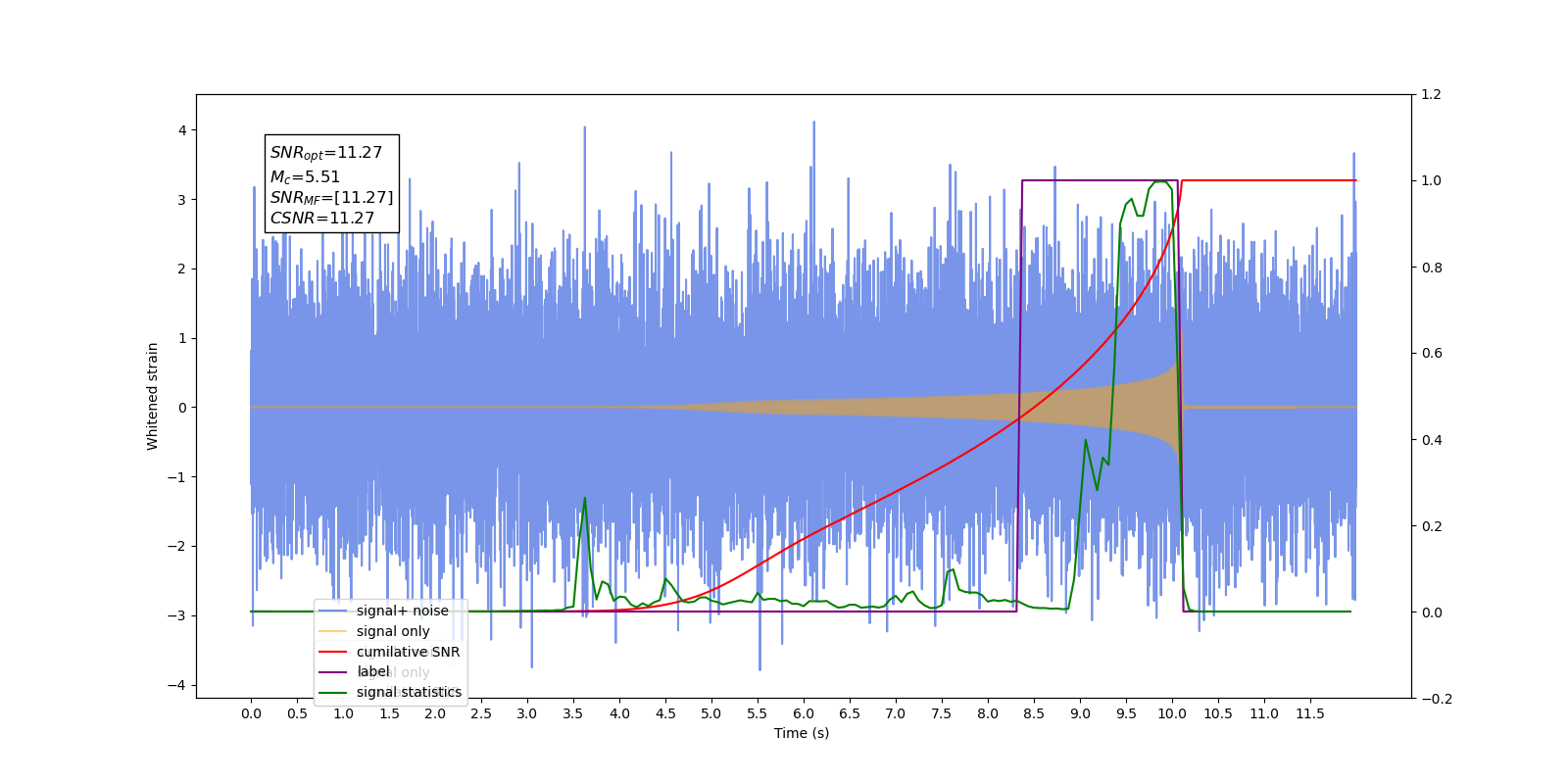Click the 3.0 tick on time axis
The height and width of the screenshot is (784, 1568).
pyautogui.click(x=527, y=713)
